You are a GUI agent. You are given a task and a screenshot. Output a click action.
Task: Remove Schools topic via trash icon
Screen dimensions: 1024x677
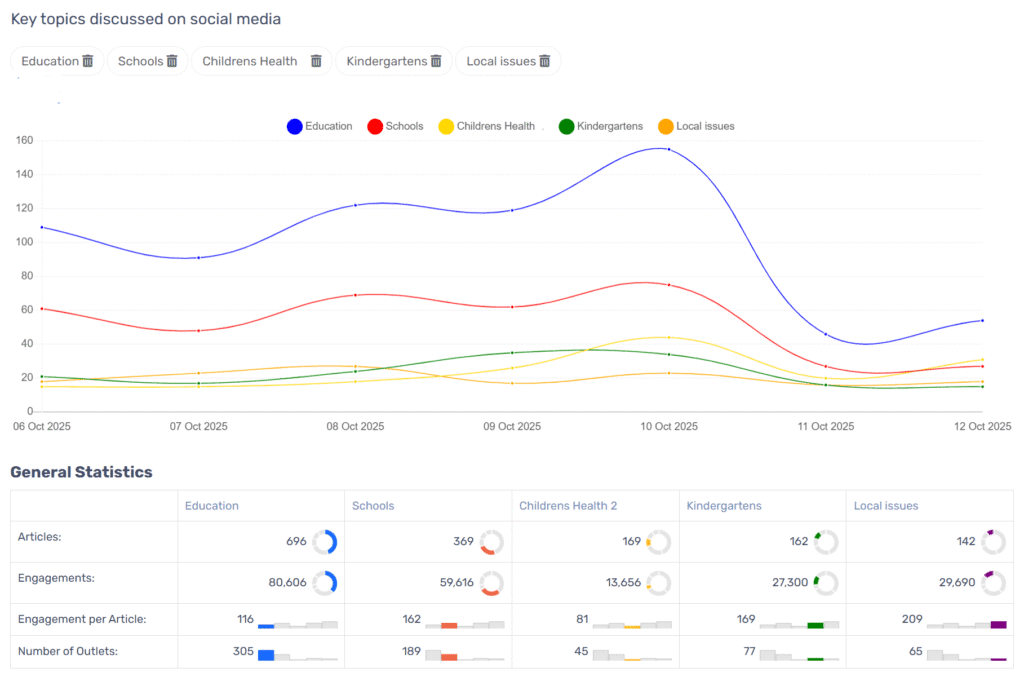click(x=172, y=61)
